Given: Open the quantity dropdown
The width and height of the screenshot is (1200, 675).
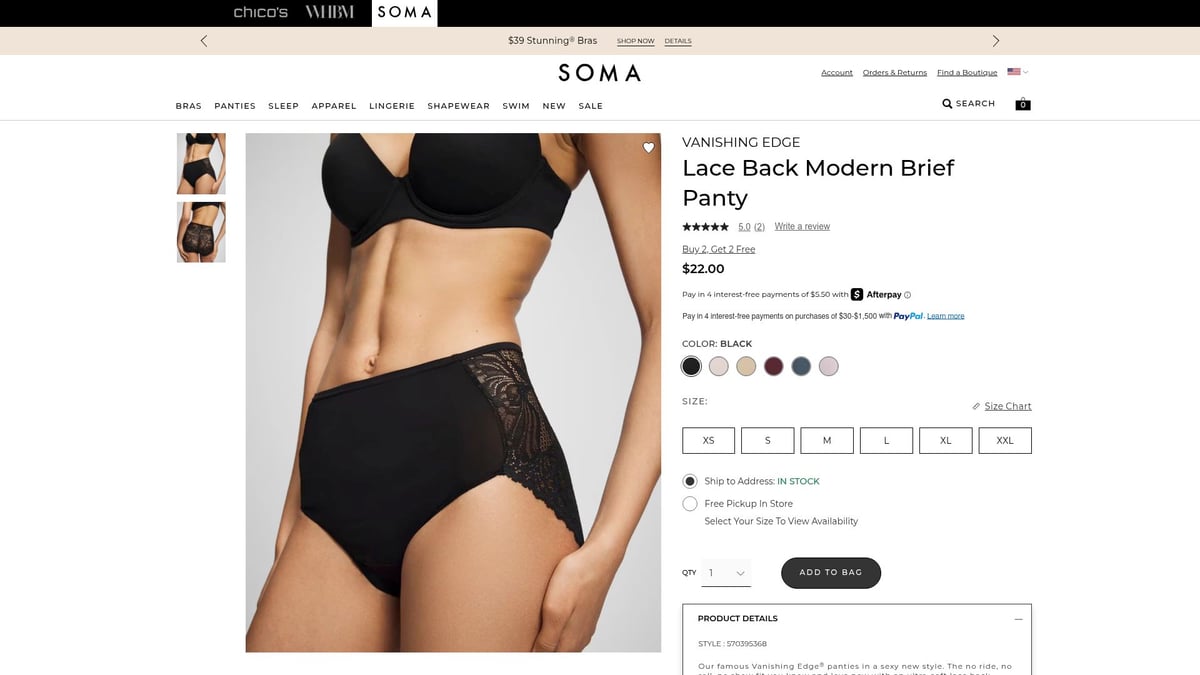Looking at the screenshot, I should tap(726, 573).
